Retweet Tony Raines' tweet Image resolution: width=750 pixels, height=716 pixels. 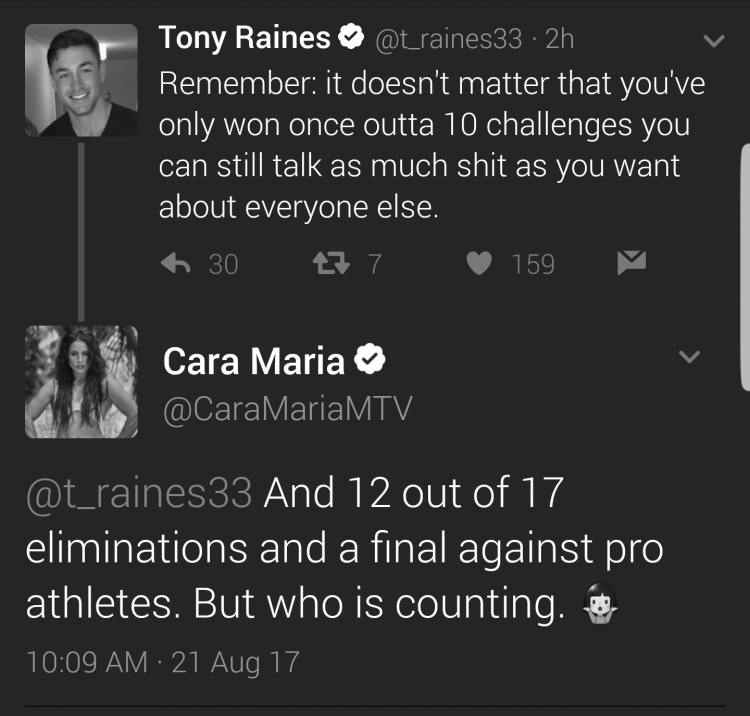331,263
